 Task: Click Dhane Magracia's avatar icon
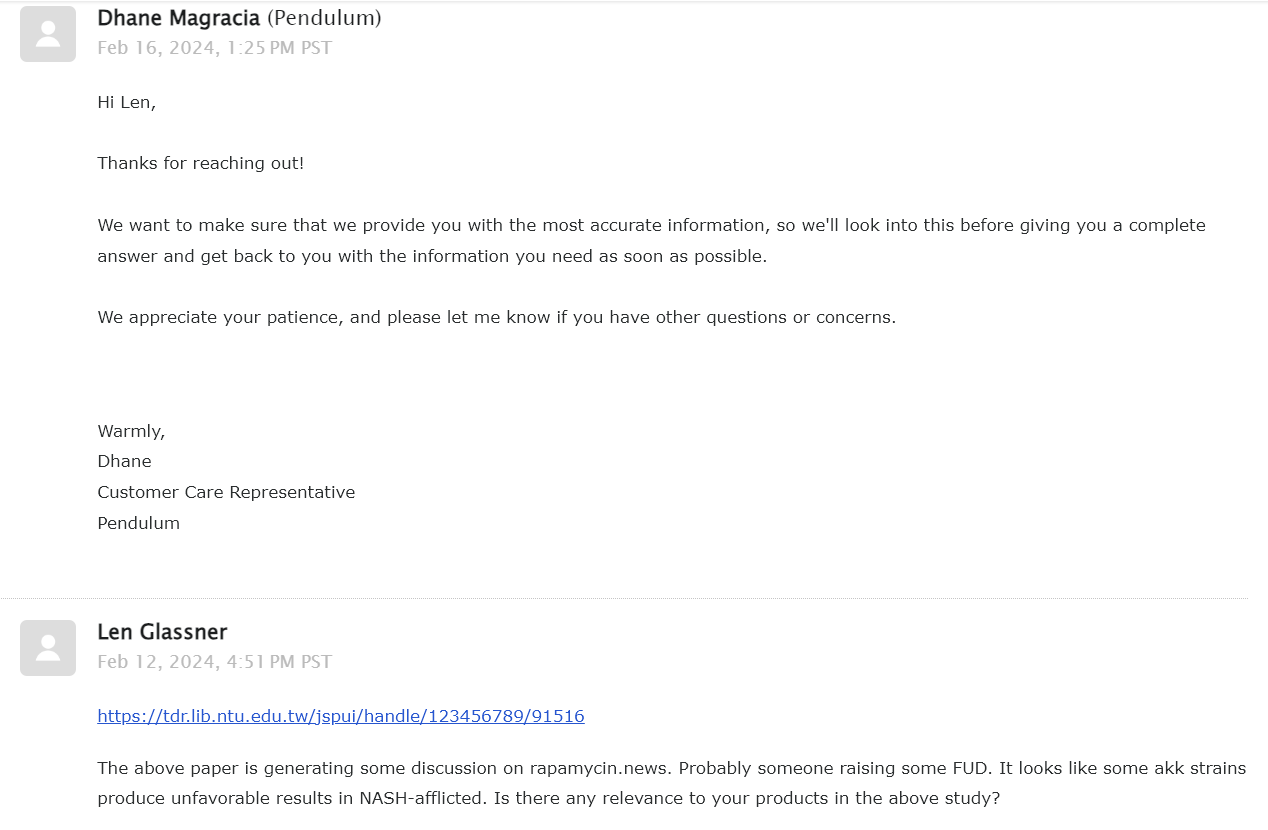click(48, 34)
